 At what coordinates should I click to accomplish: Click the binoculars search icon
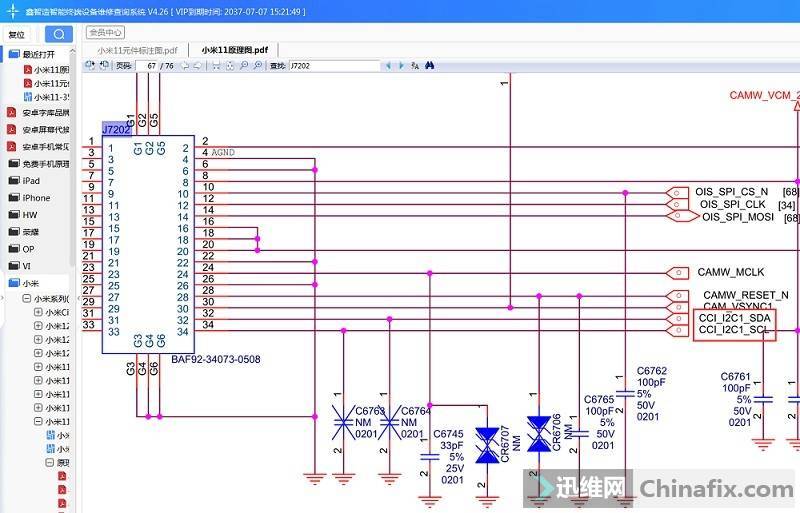pyautogui.click(x=428, y=65)
